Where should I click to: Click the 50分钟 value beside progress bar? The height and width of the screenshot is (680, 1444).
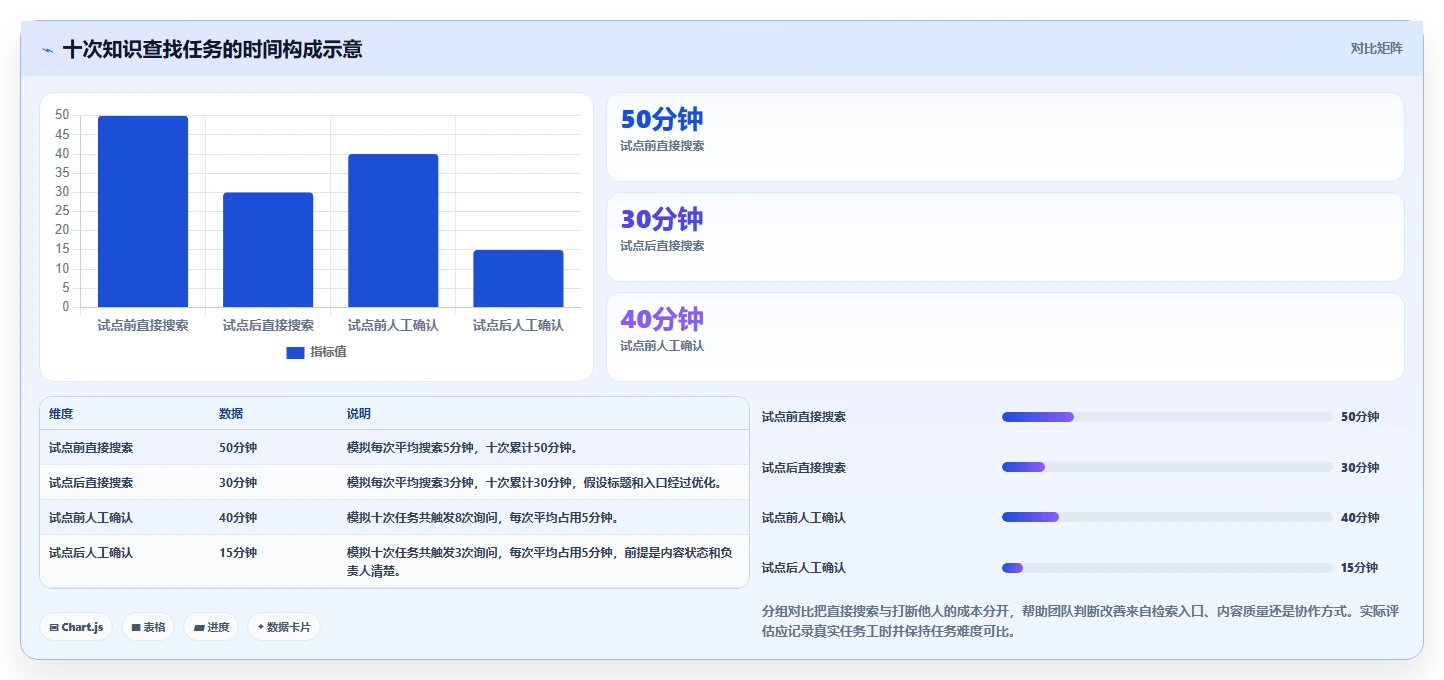click(1360, 417)
